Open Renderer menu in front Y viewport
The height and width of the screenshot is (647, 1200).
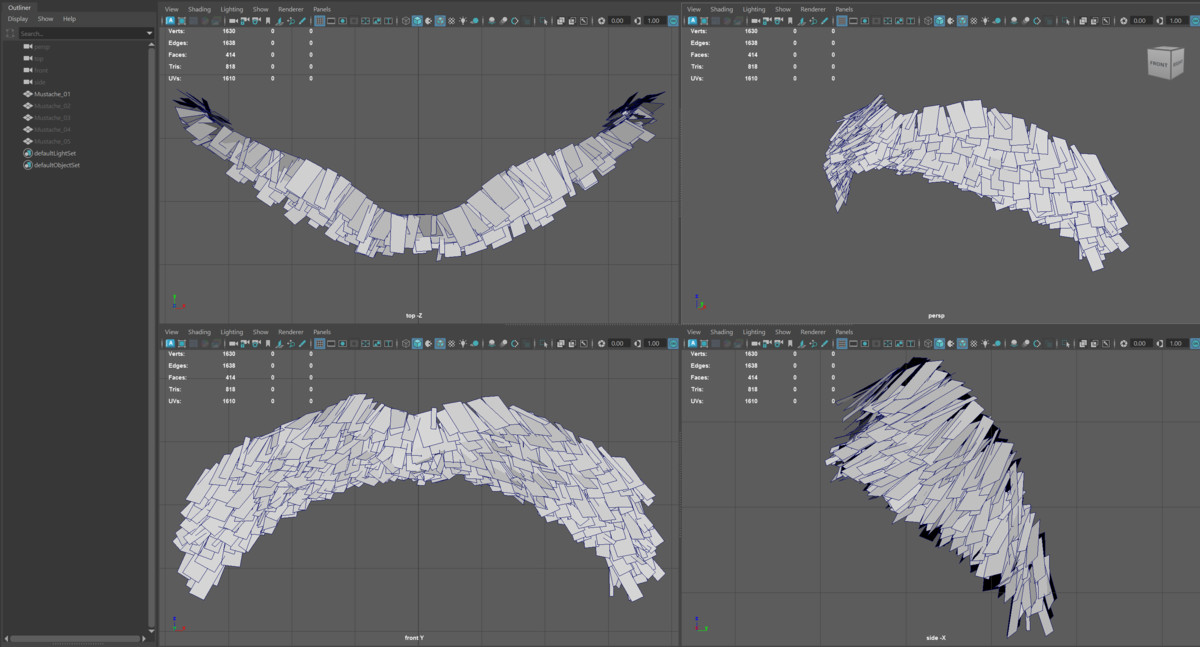(x=290, y=331)
